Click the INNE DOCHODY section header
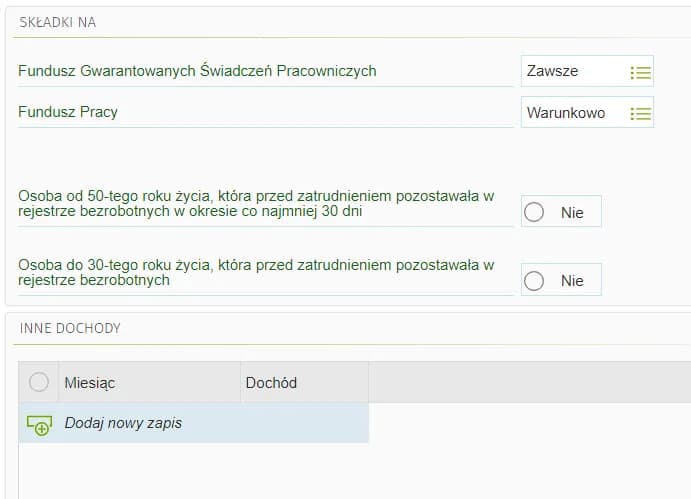The width and height of the screenshot is (691, 499). click(70, 327)
